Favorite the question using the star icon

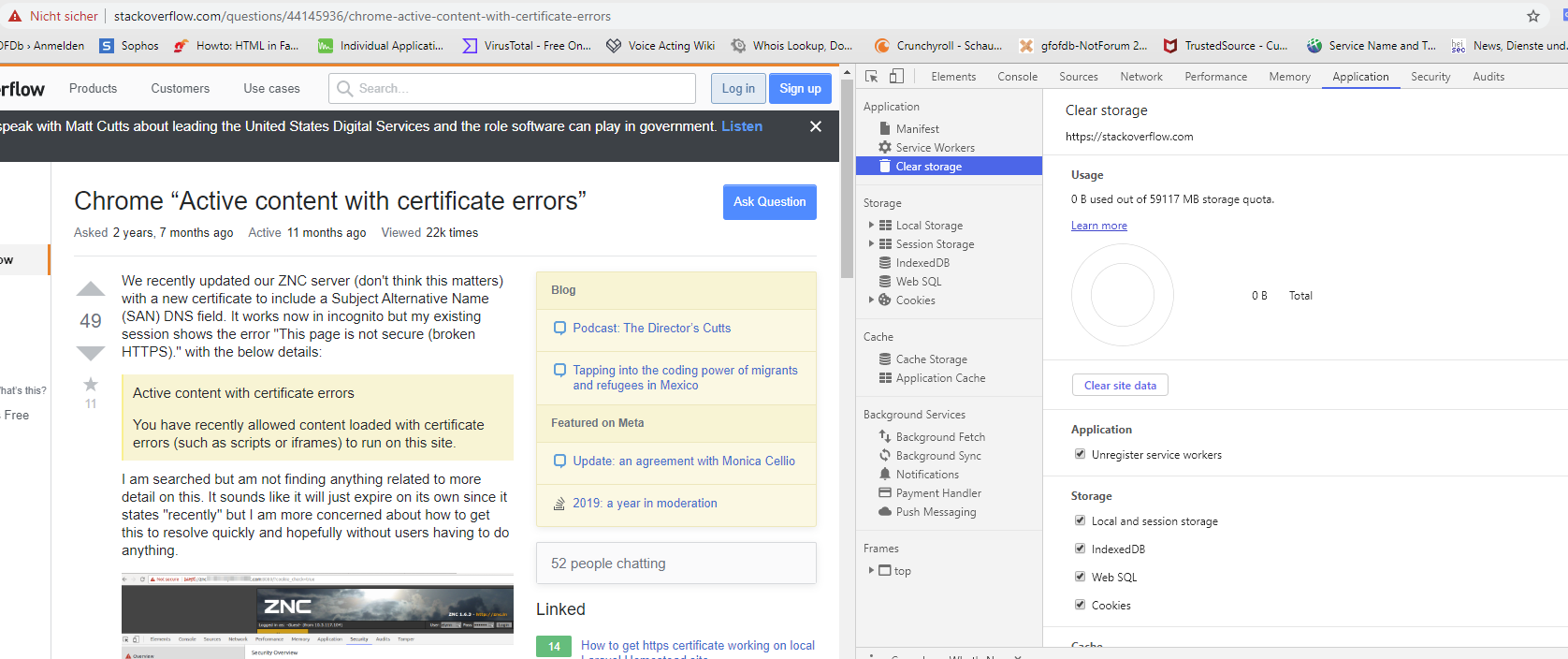click(91, 384)
